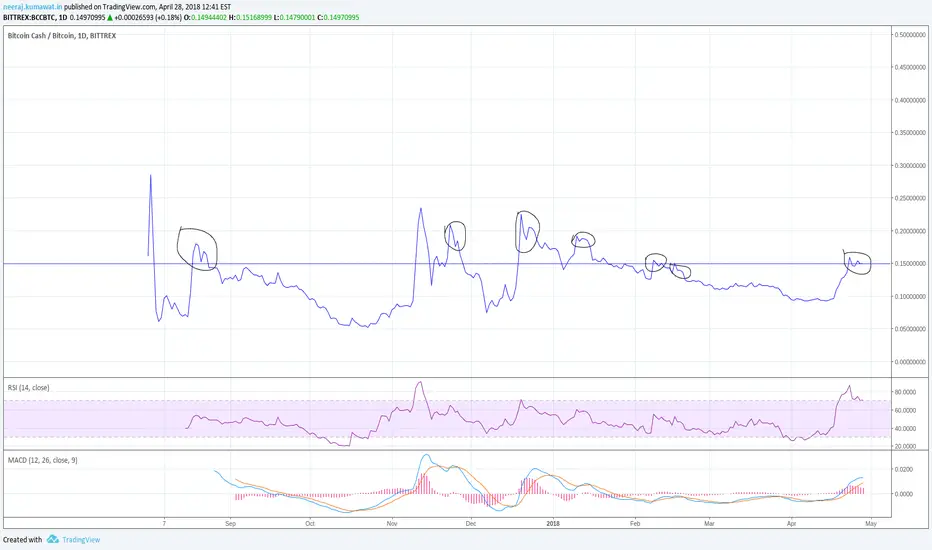Select the BITTREX:BCCBTC, 1D symbol text
This screenshot has width=932, height=550.
click(x=35, y=17)
